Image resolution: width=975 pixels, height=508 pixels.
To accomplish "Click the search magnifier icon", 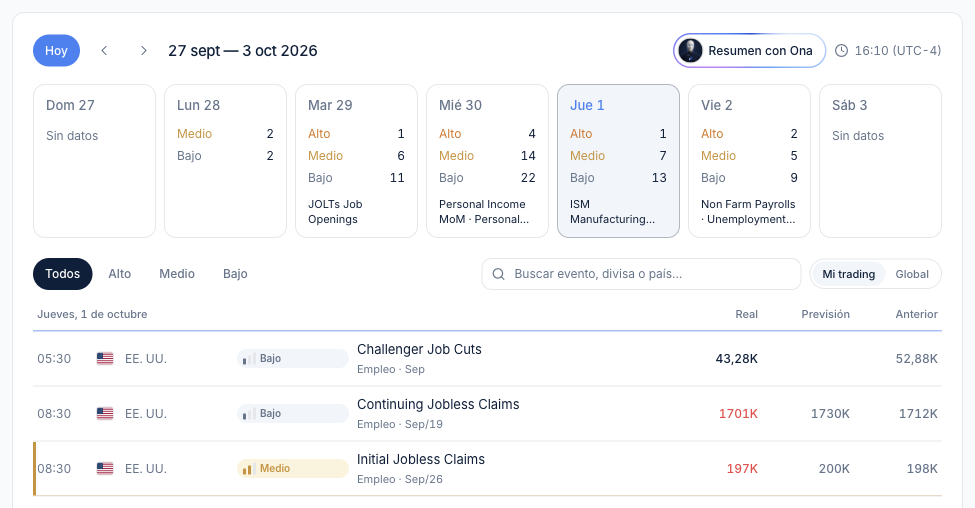I will click(x=498, y=274).
